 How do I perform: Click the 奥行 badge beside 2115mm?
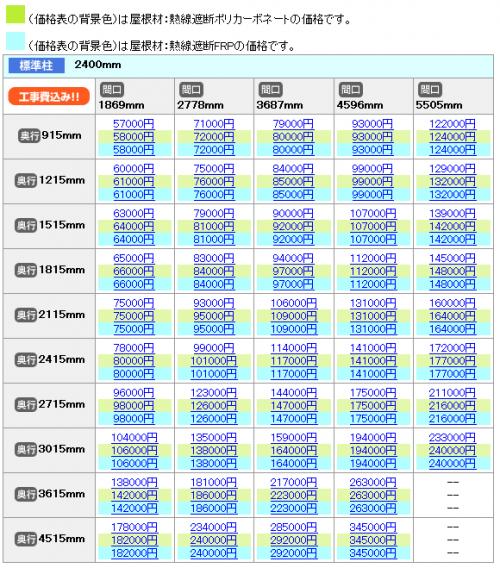point(26,315)
